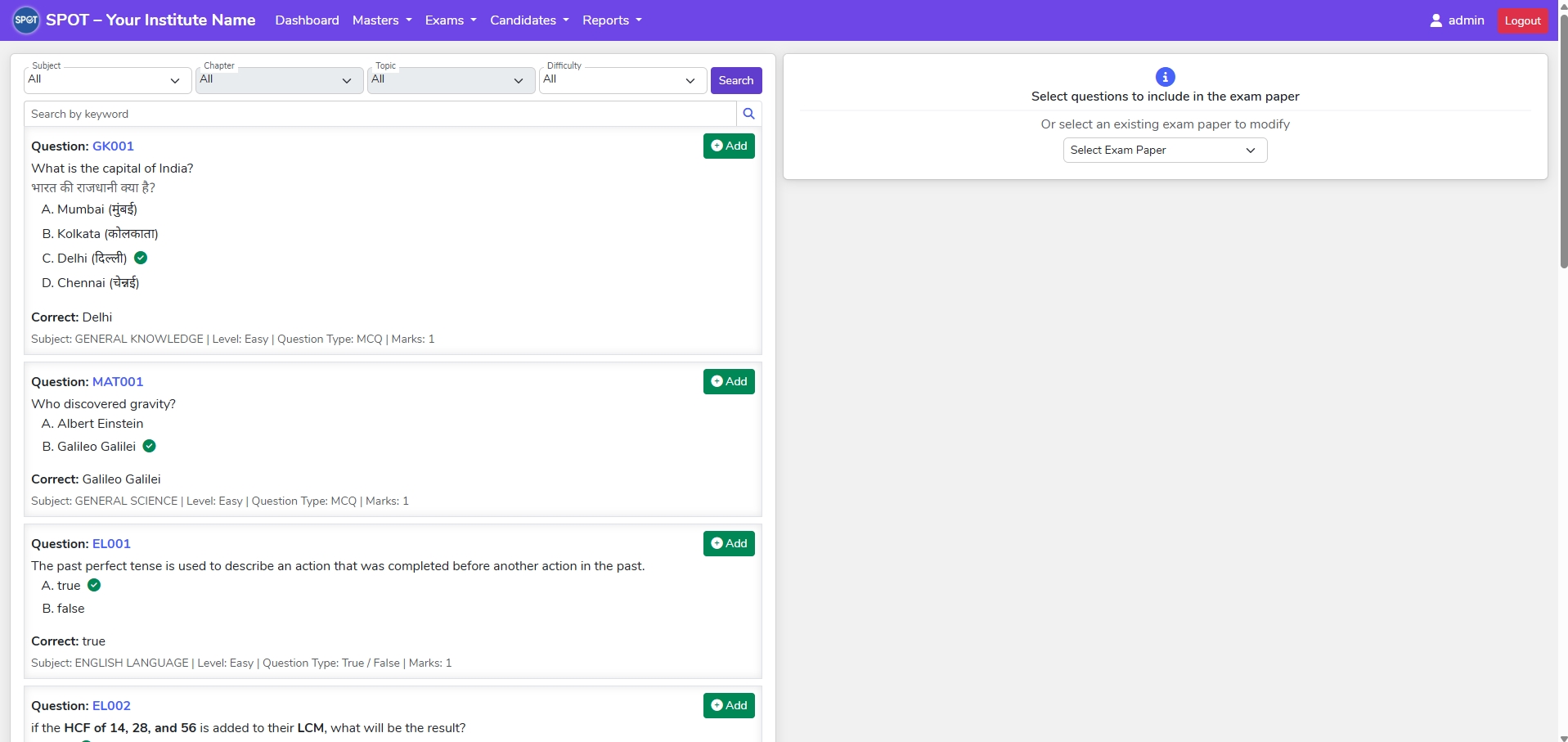
Task: Click option 'A. Mumbai (मुंबई)'
Action: coord(89,209)
